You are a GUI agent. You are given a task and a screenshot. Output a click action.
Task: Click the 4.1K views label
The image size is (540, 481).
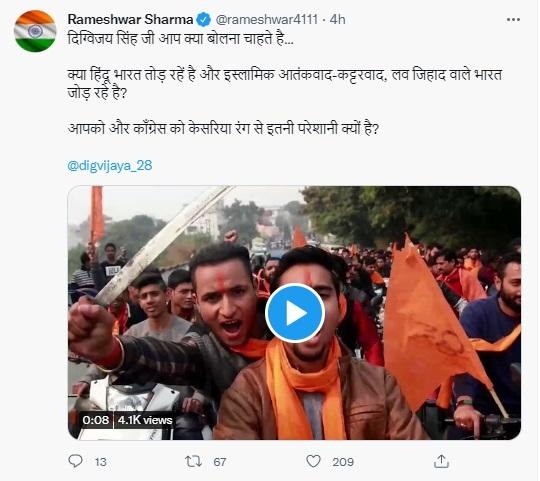[145, 420]
